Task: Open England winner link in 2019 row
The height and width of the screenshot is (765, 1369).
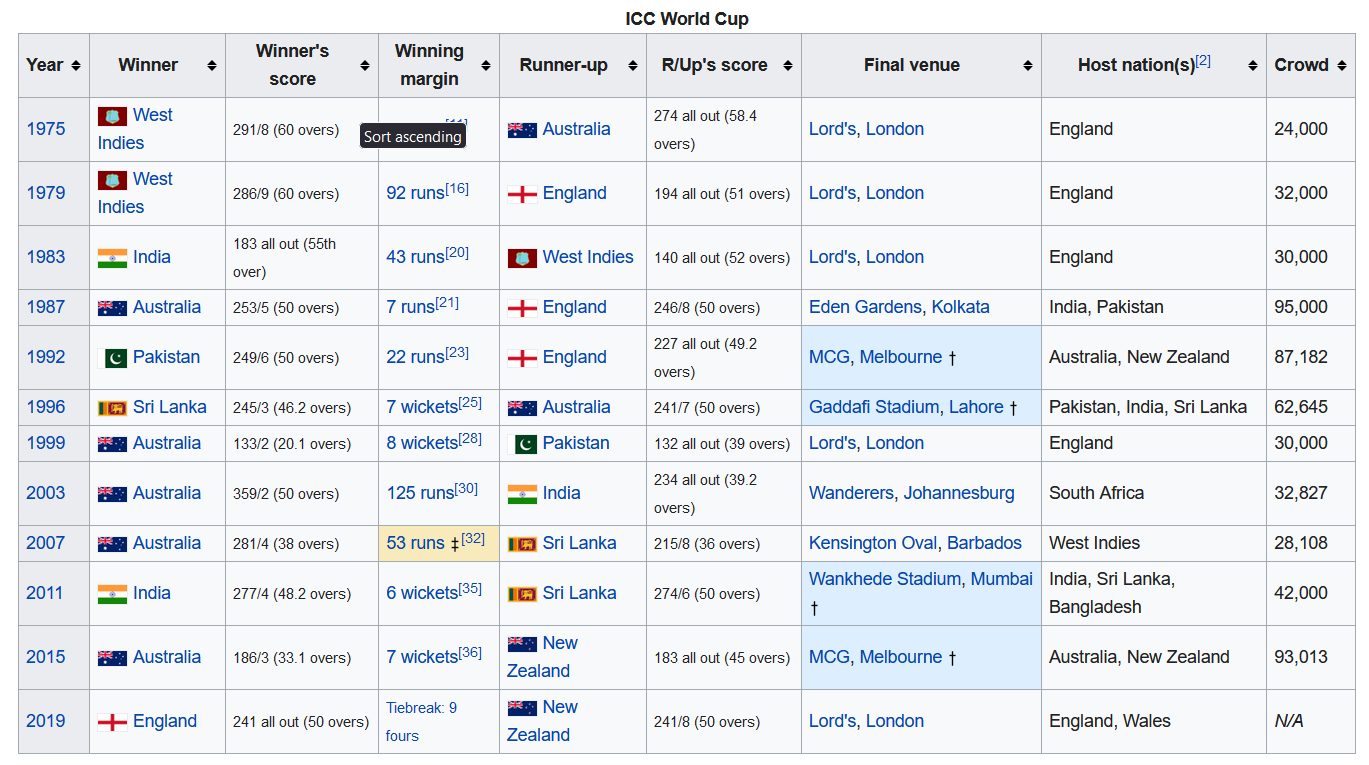Action: pos(165,721)
